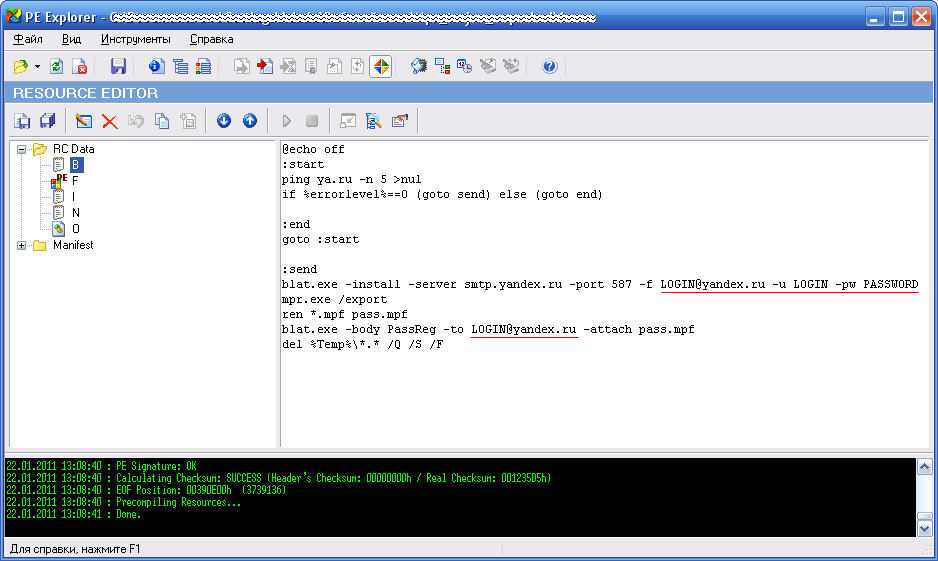Select the RC Data folder node

[x=73, y=149]
